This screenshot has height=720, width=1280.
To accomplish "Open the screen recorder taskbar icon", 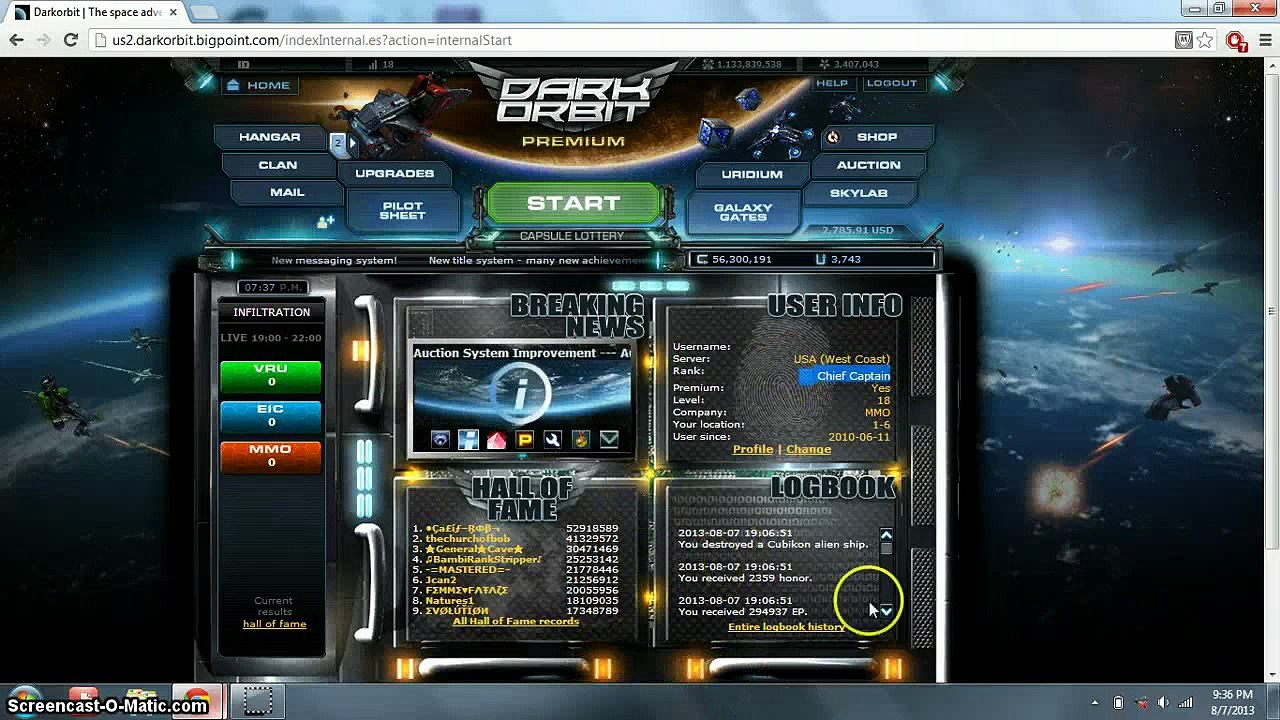I will [257, 701].
